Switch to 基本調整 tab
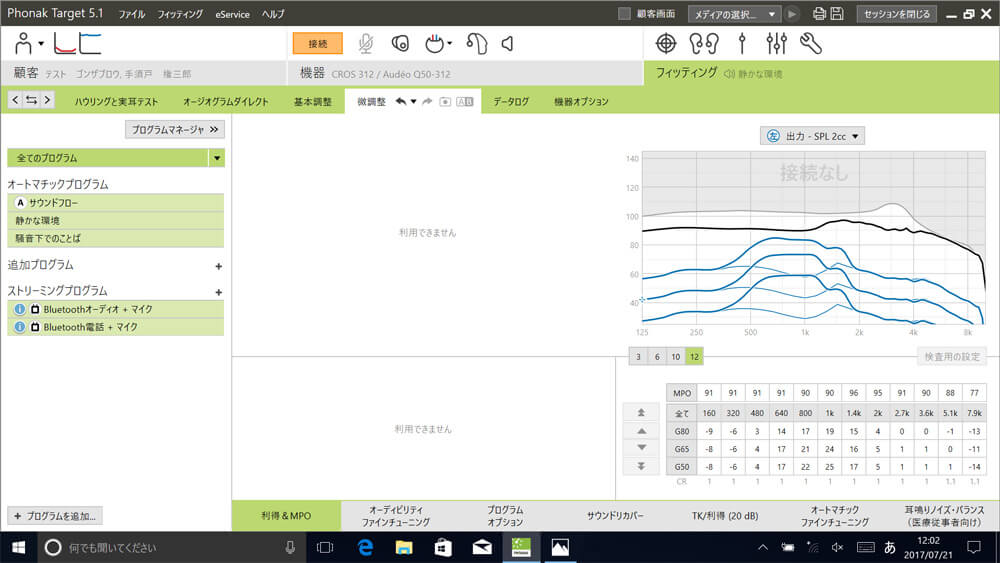 312,101
